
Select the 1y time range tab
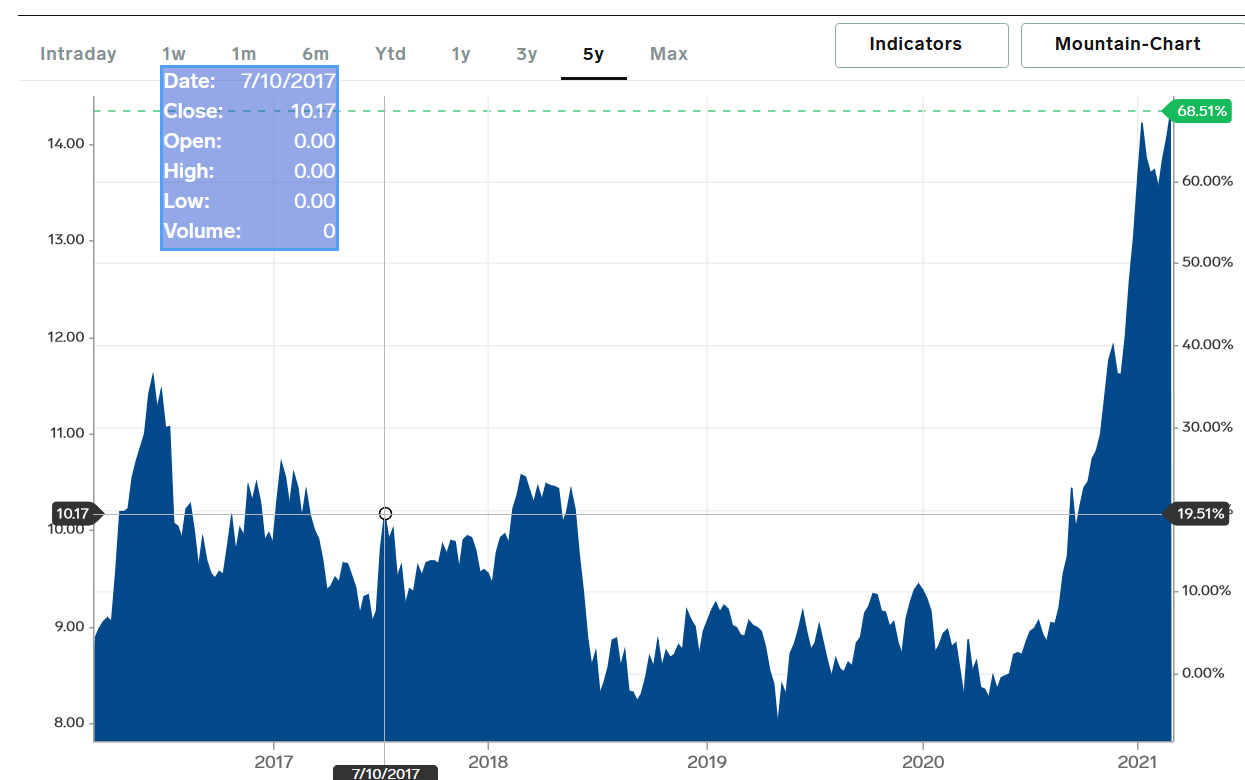pyautogui.click(x=461, y=54)
